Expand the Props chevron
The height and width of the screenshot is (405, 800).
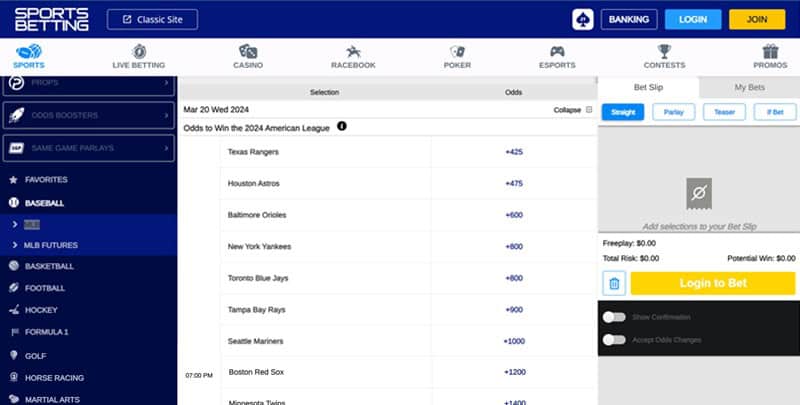166,83
